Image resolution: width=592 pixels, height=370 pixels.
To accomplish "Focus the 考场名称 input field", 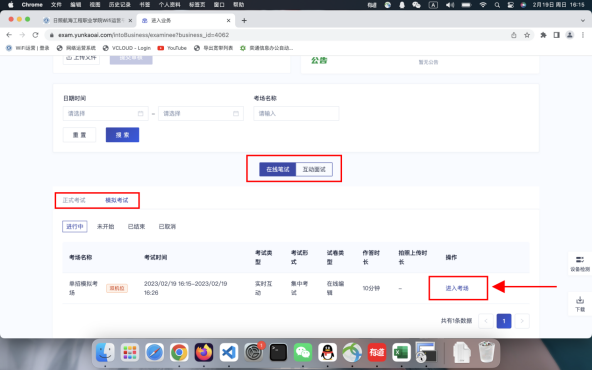I will (296, 113).
